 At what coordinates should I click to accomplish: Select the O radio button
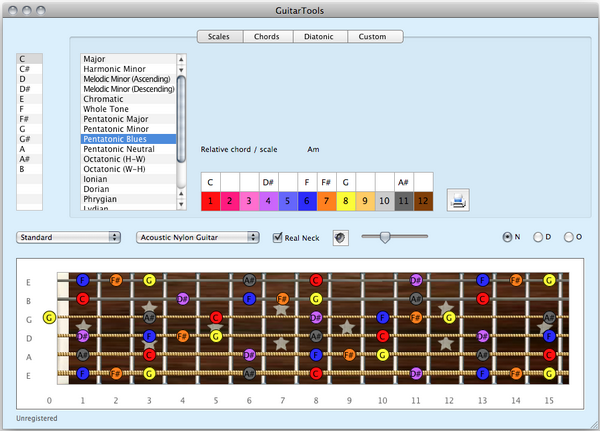tap(569, 237)
